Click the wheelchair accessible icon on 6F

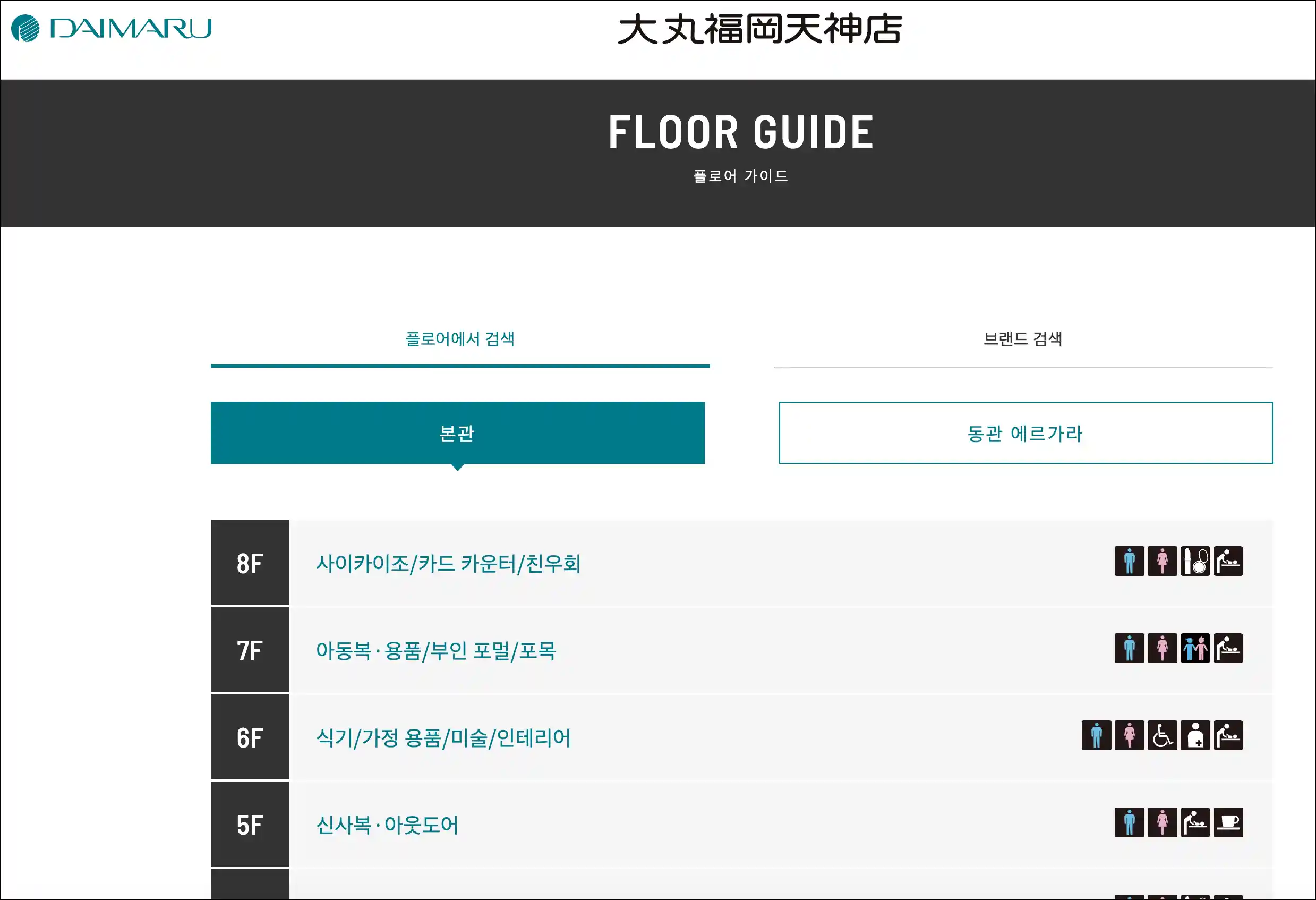(x=1162, y=735)
